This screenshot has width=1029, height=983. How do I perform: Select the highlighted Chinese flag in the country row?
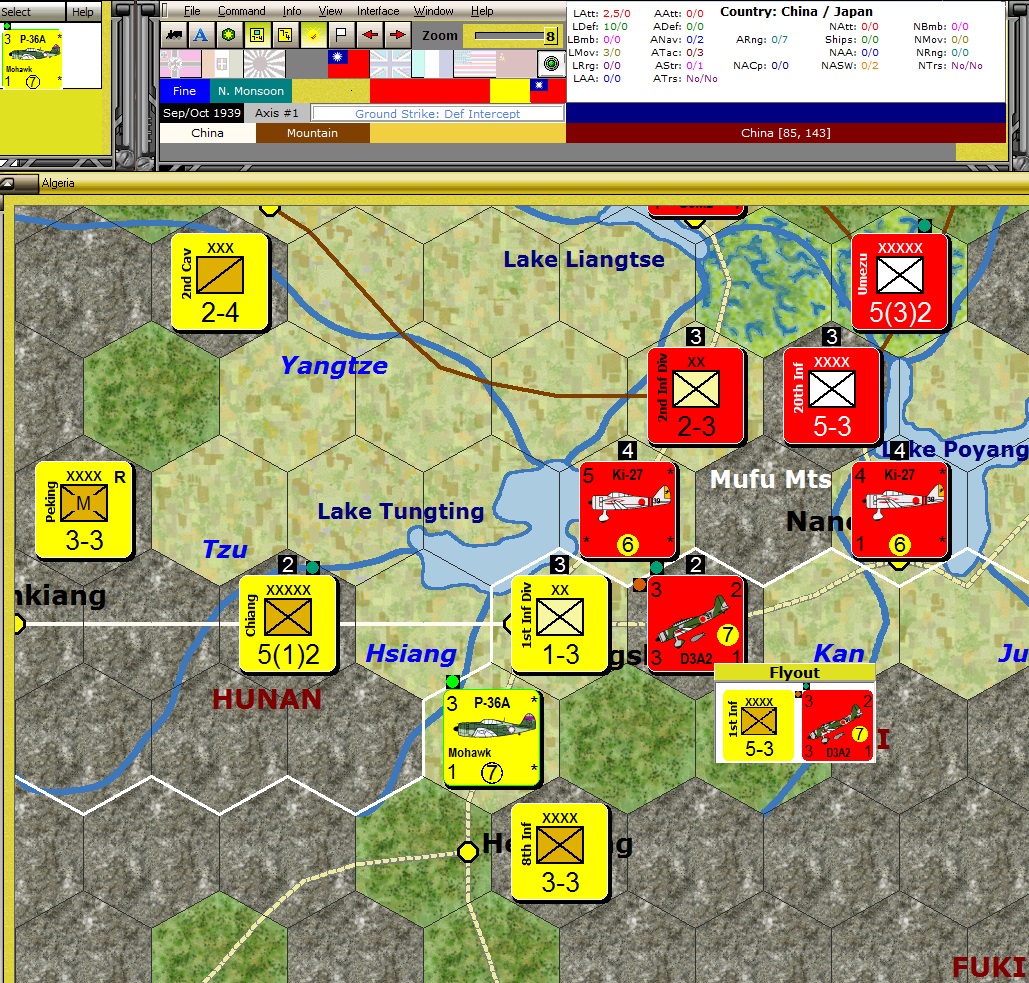coord(348,64)
